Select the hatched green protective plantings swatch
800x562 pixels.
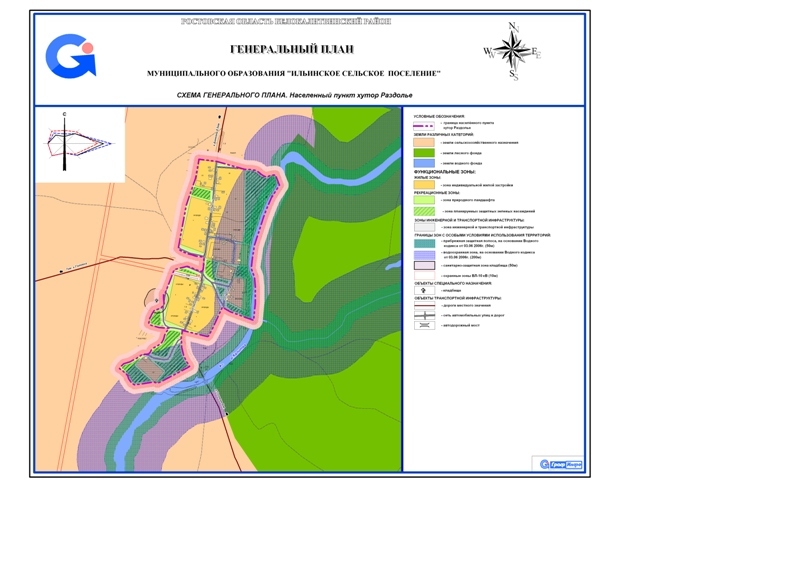pyautogui.click(x=425, y=211)
